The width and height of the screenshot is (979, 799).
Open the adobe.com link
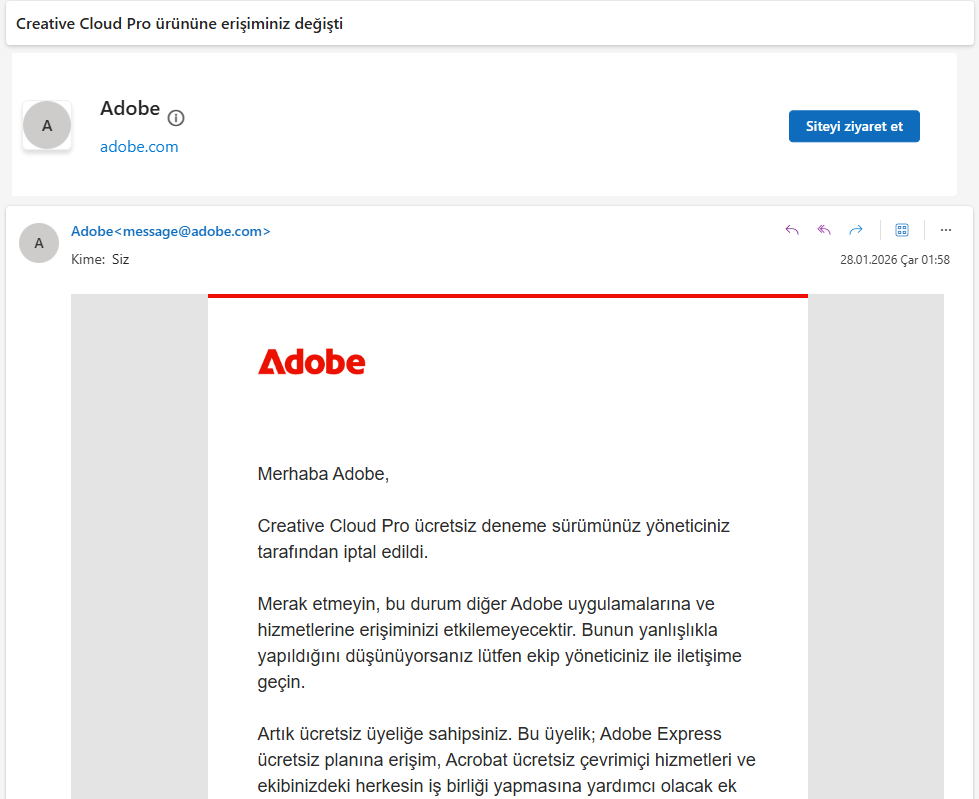pos(139,147)
